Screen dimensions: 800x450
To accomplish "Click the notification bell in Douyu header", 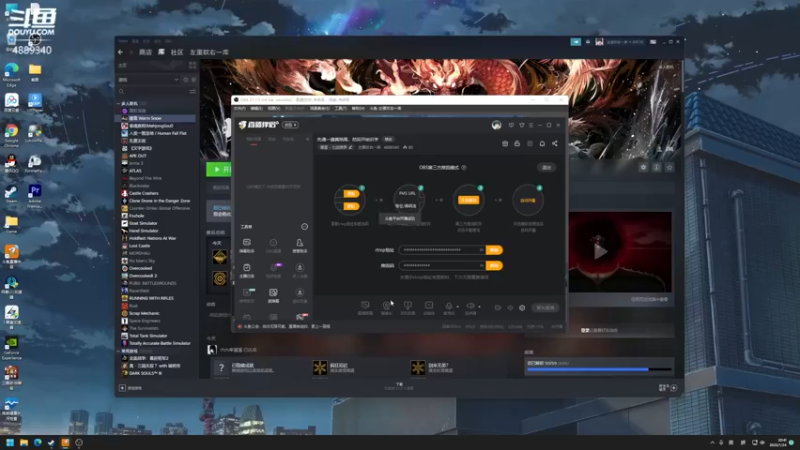I will (542, 143).
